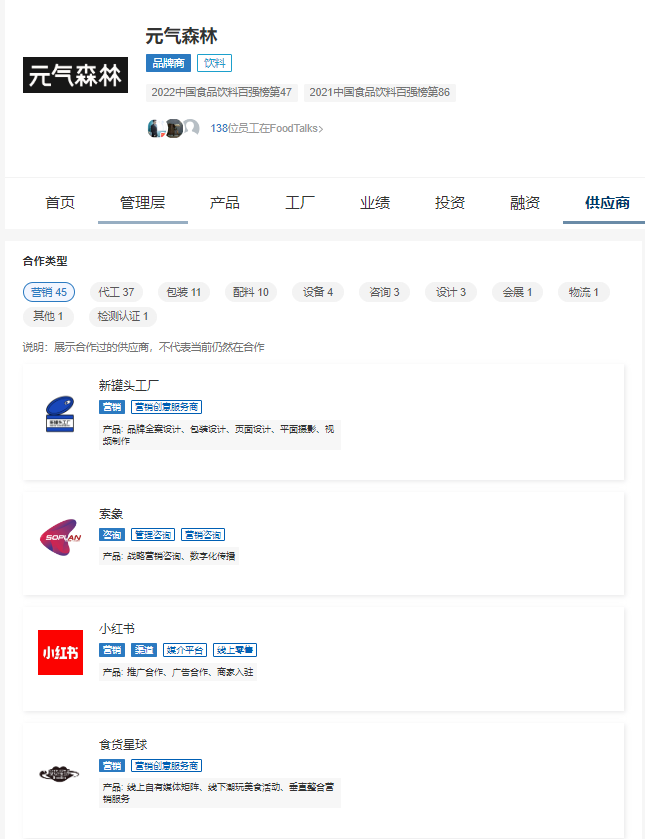Select the 代工 37 cooperation filter
The image size is (645, 839).
[x=116, y=292]
